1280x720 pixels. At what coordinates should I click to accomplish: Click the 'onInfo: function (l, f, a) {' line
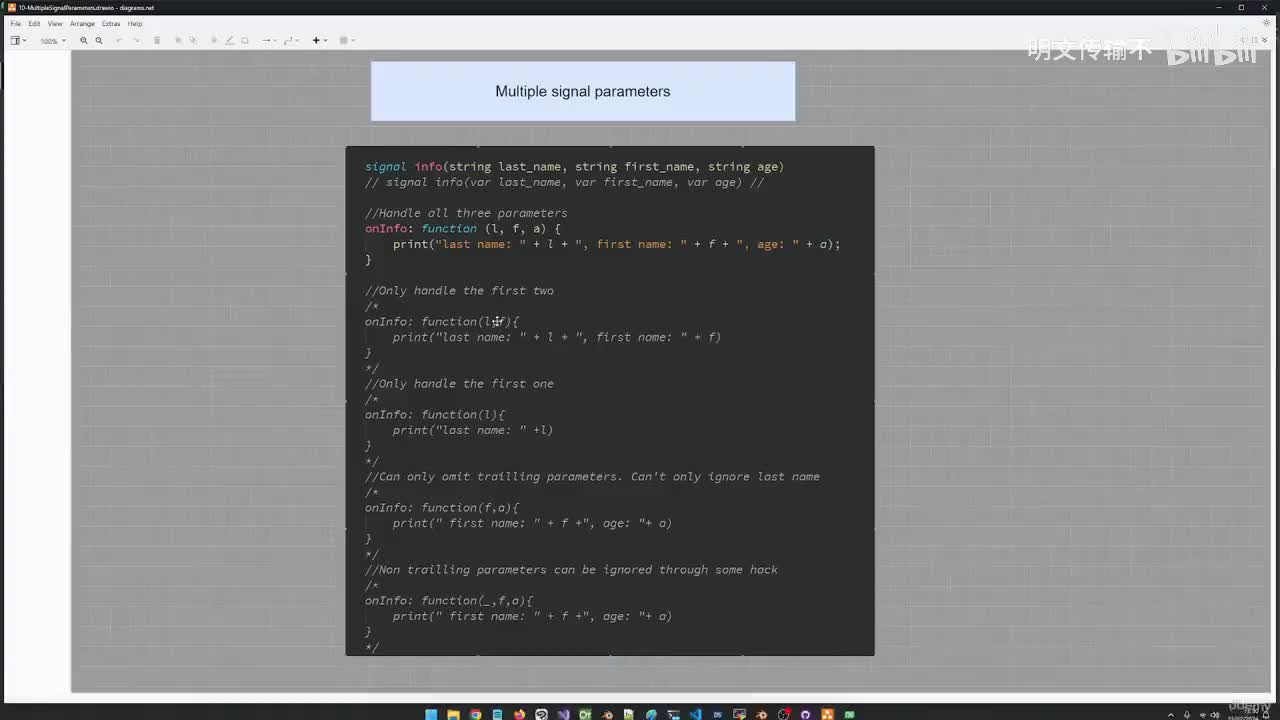pos(463,229)
